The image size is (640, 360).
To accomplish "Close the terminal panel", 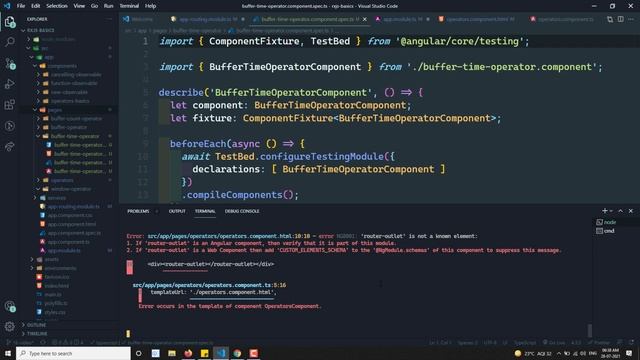I will coord(631,211).
